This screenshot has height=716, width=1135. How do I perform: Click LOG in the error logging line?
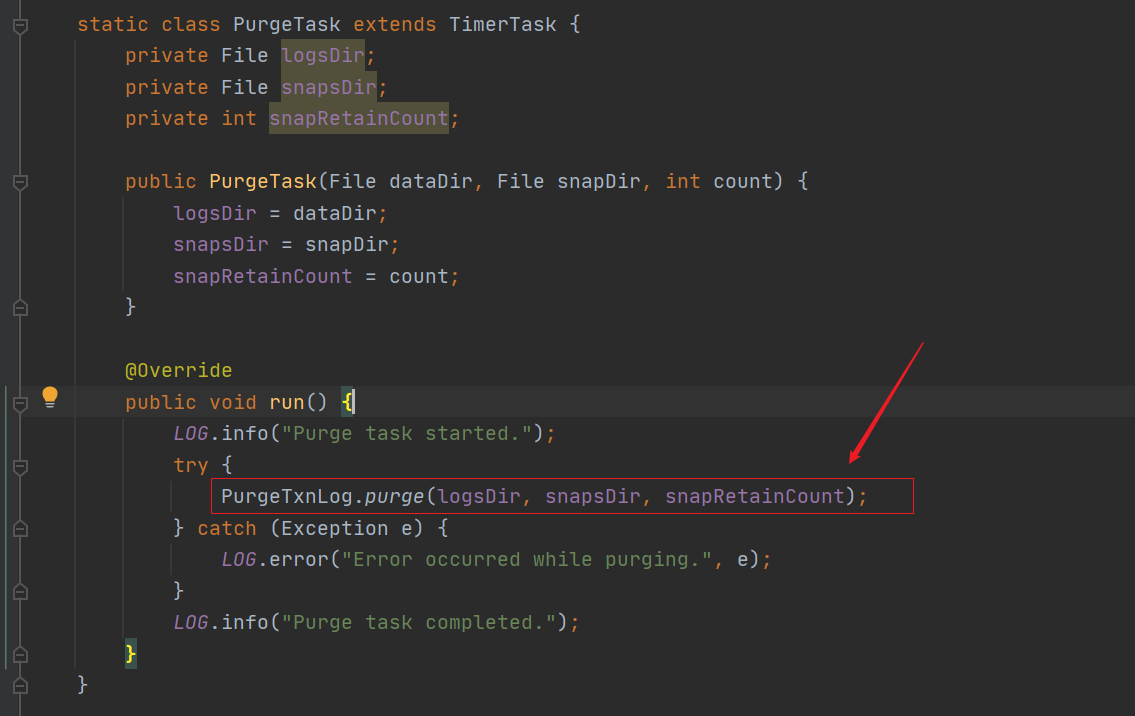(239, 560)
